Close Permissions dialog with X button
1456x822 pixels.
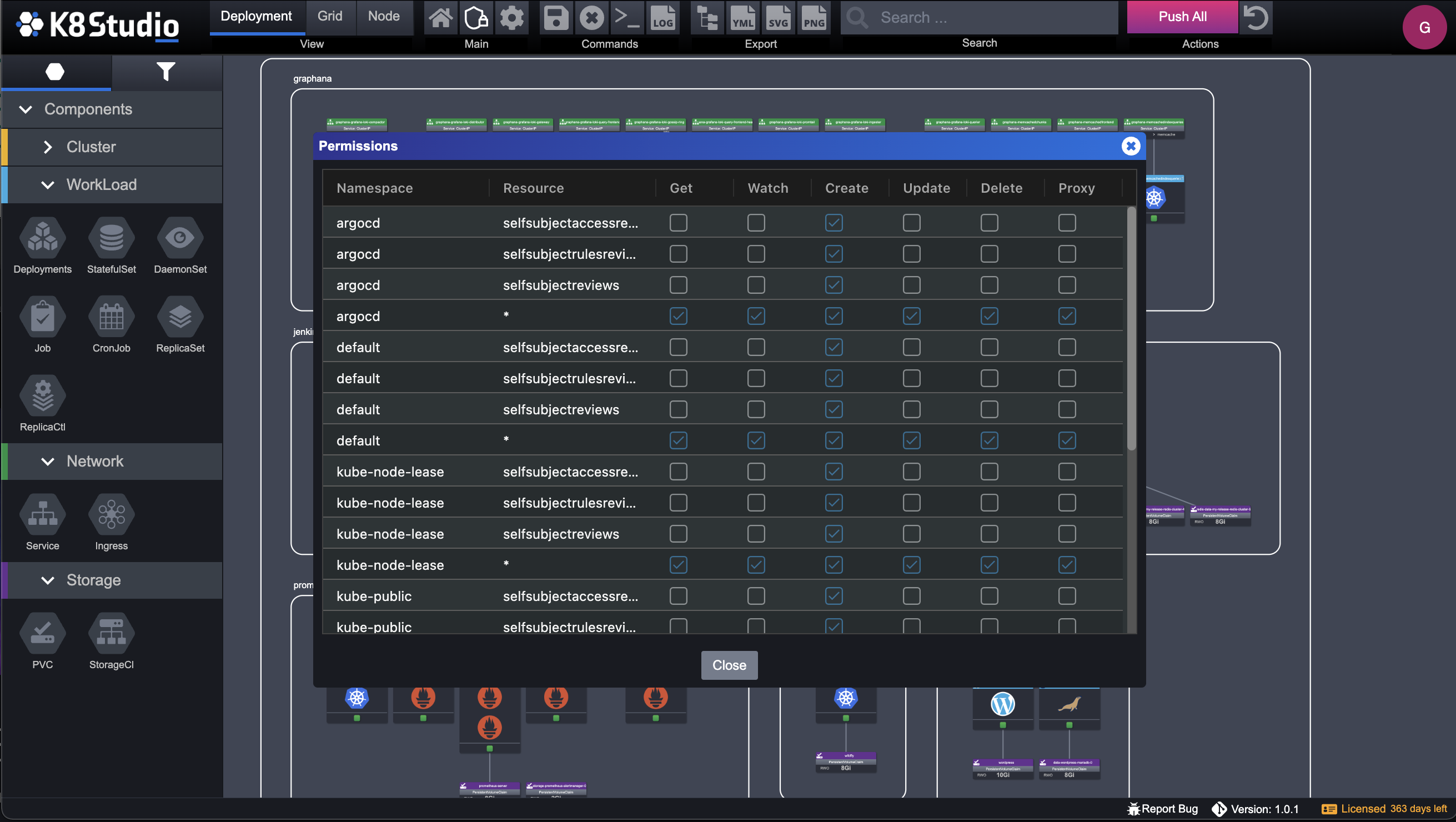tap(1131, 147)
